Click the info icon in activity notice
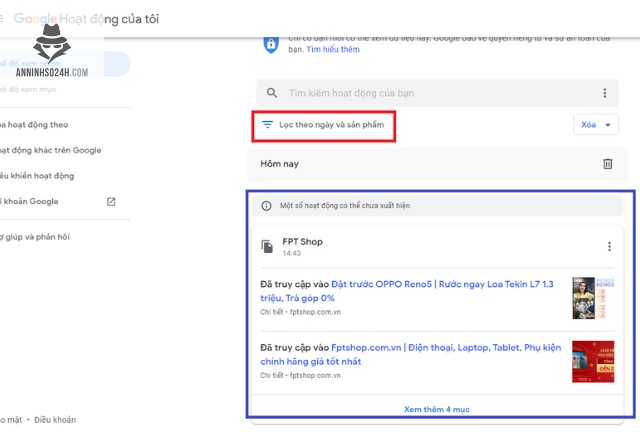The width and height of the screenshot is (640, 432). click(266, 205)
